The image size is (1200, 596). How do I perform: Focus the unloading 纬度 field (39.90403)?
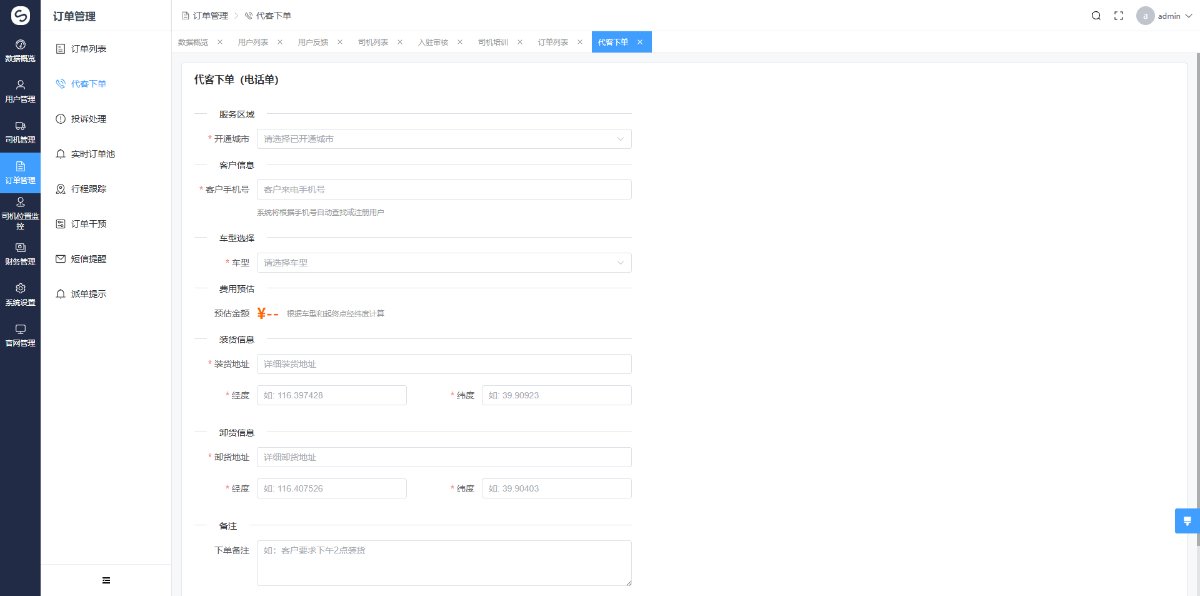[x=557, y=488]
